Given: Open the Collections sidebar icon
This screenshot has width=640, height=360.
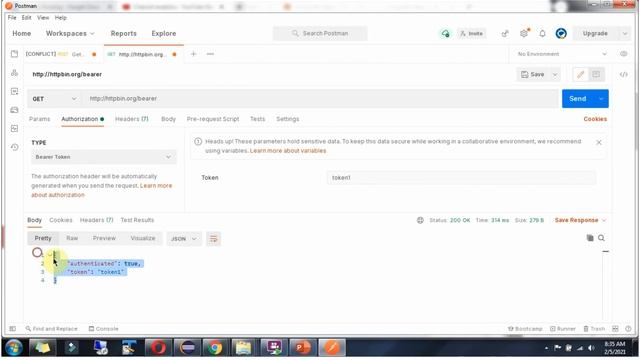Looking at the screenshot, I should [x=14, y=54].
